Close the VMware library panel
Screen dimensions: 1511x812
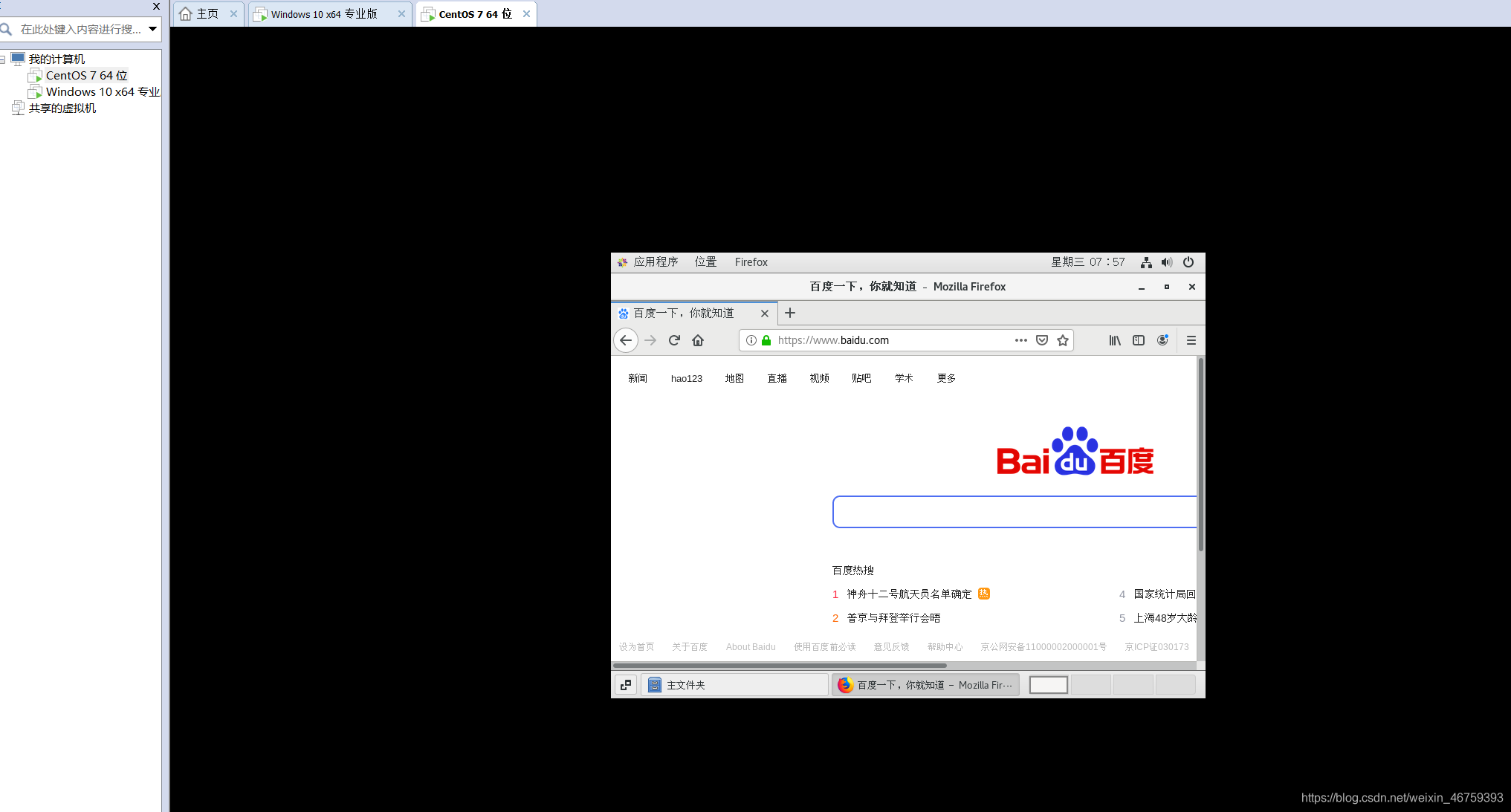click(x=156, y=7)
